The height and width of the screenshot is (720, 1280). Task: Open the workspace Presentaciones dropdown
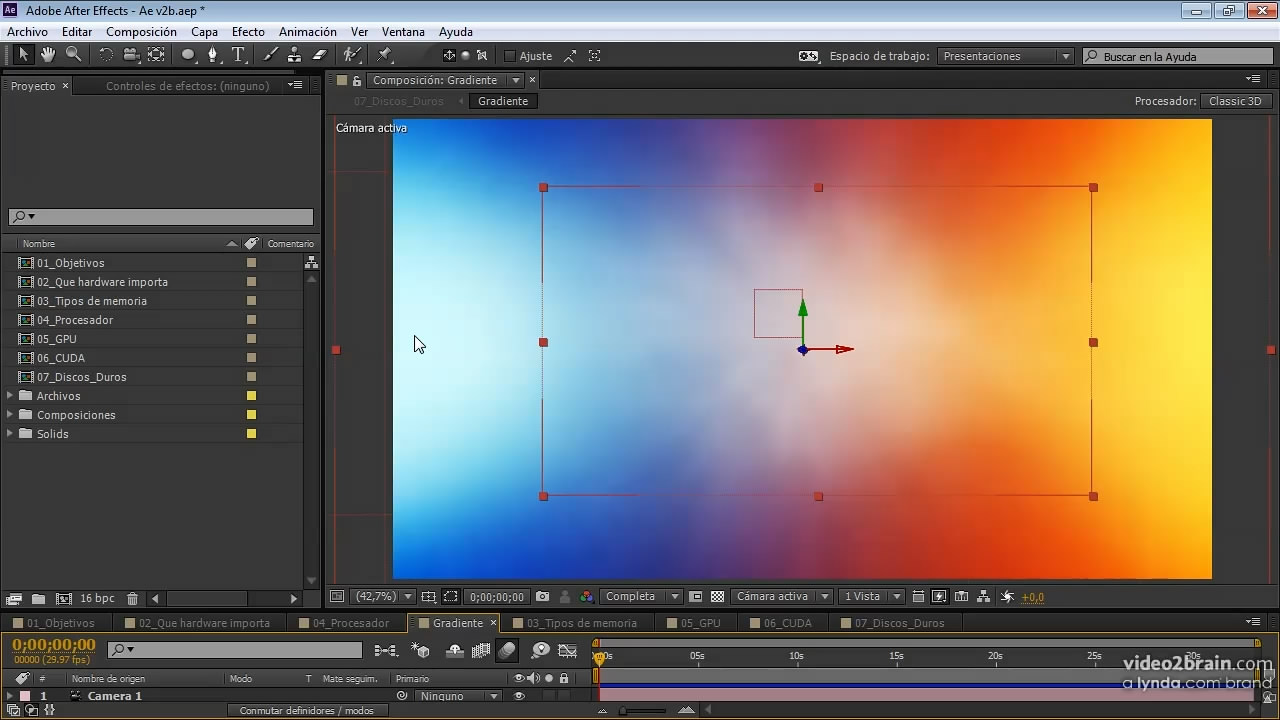(1006, 57)
